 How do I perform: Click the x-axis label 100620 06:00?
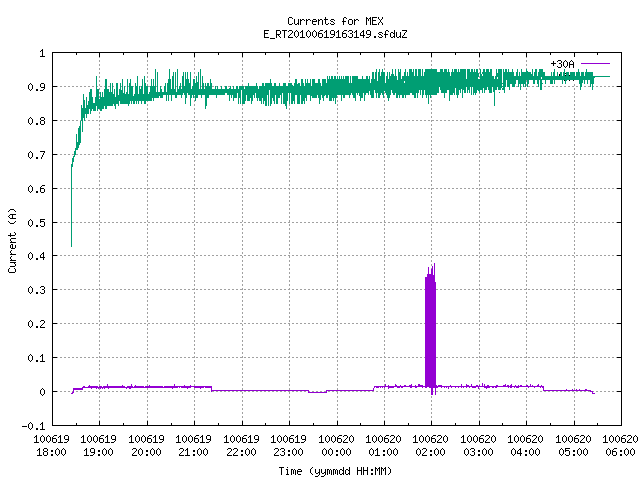click(620, 446)
